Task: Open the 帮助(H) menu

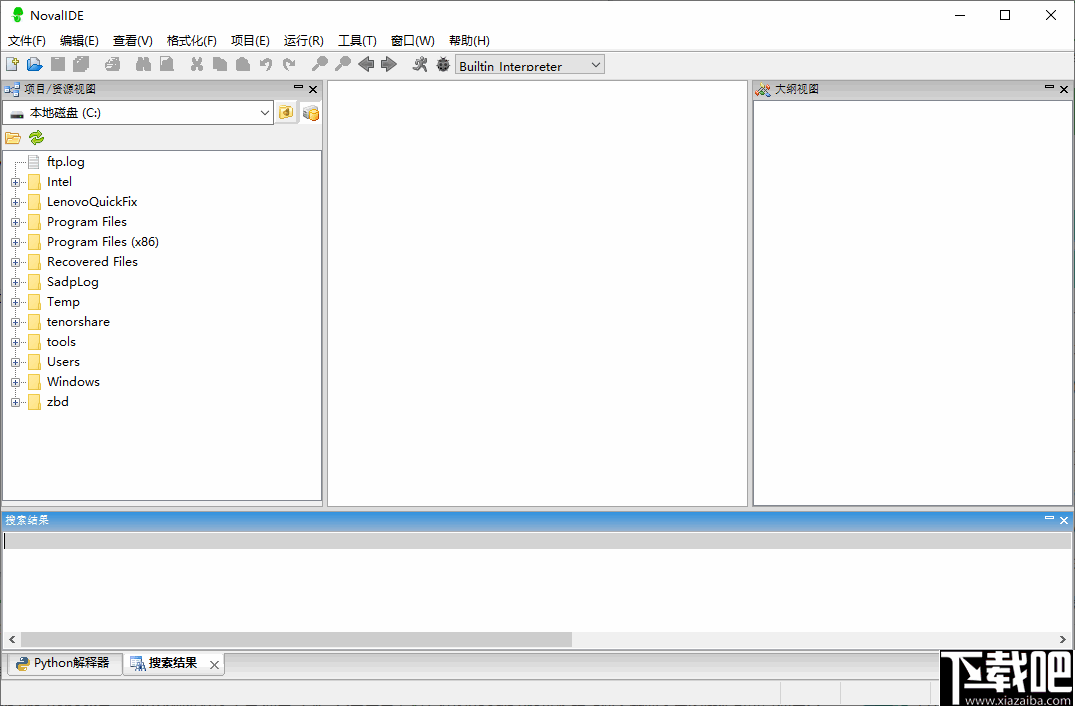Action: click(469, 40)
